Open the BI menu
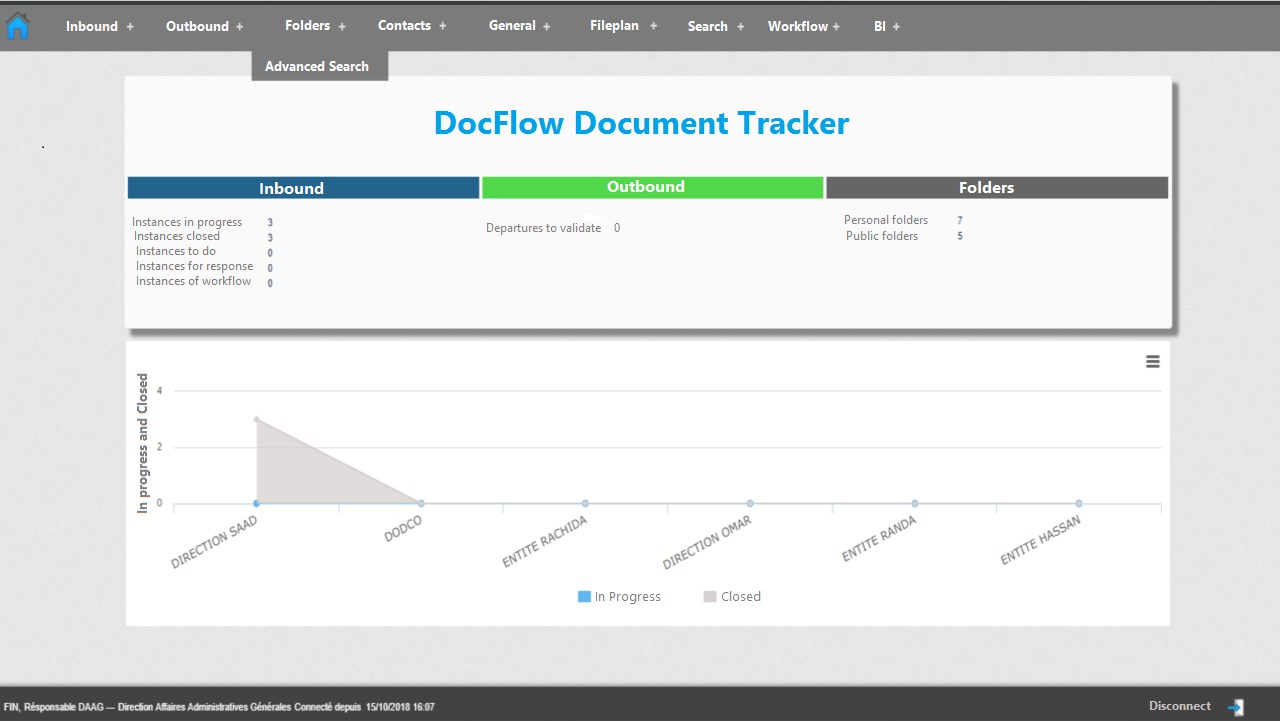Viewport: 1280px width, 722px height. 880,26
